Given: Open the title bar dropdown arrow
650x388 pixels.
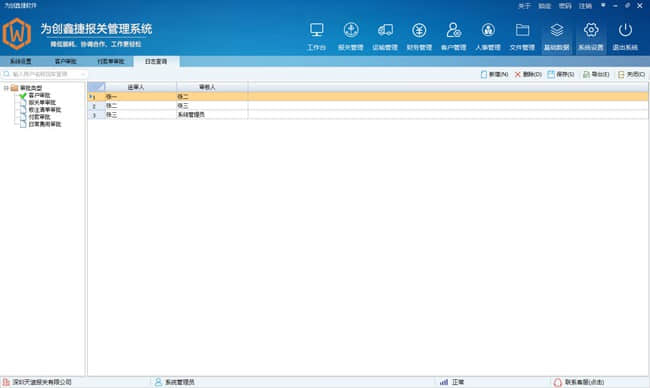Looking at the screenshot, I should tap(603, 5).
